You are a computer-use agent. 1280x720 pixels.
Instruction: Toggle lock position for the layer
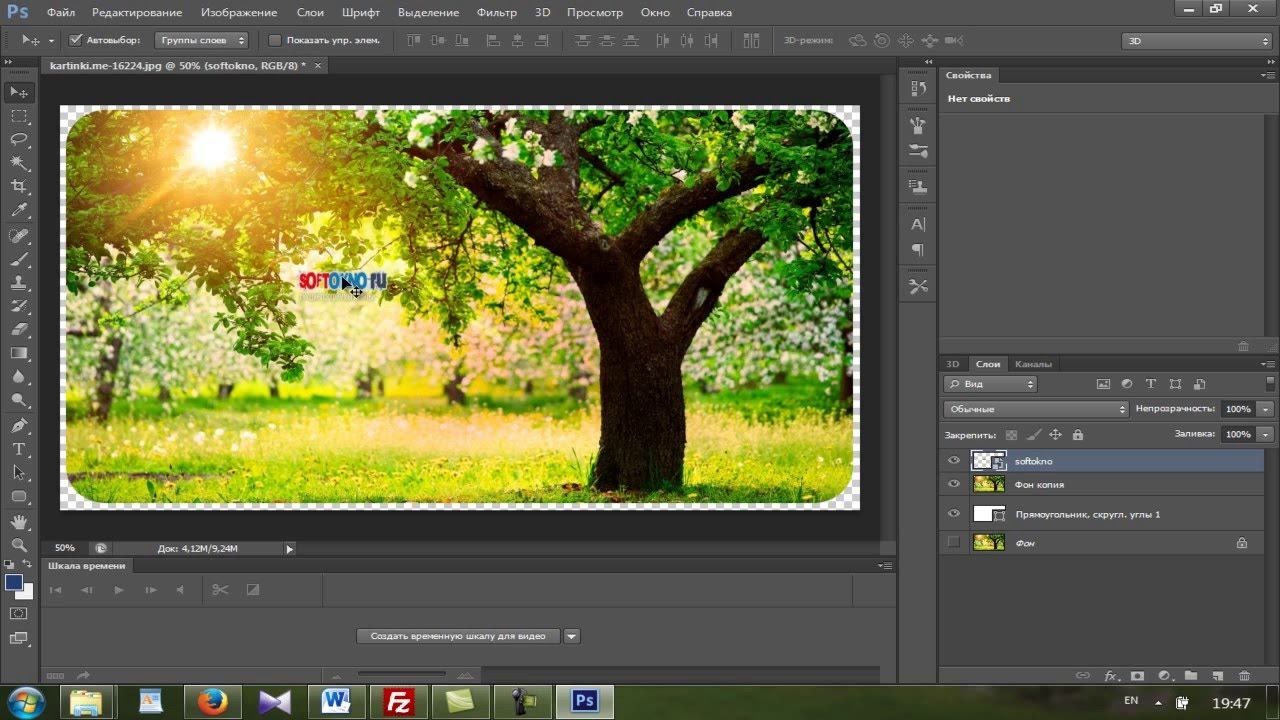point(1055,435)
